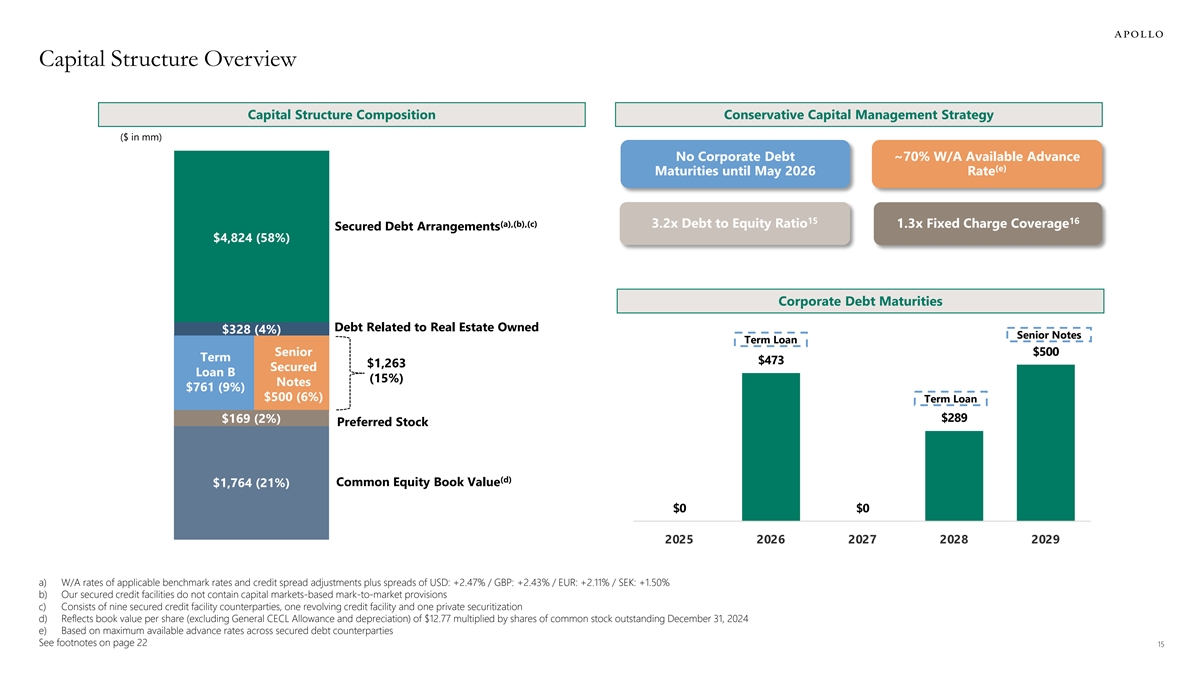Viewport: 1200px width, 675px height.
Task: Select the Conservative Capital Management Strategy header
Action: pos(859,115)
